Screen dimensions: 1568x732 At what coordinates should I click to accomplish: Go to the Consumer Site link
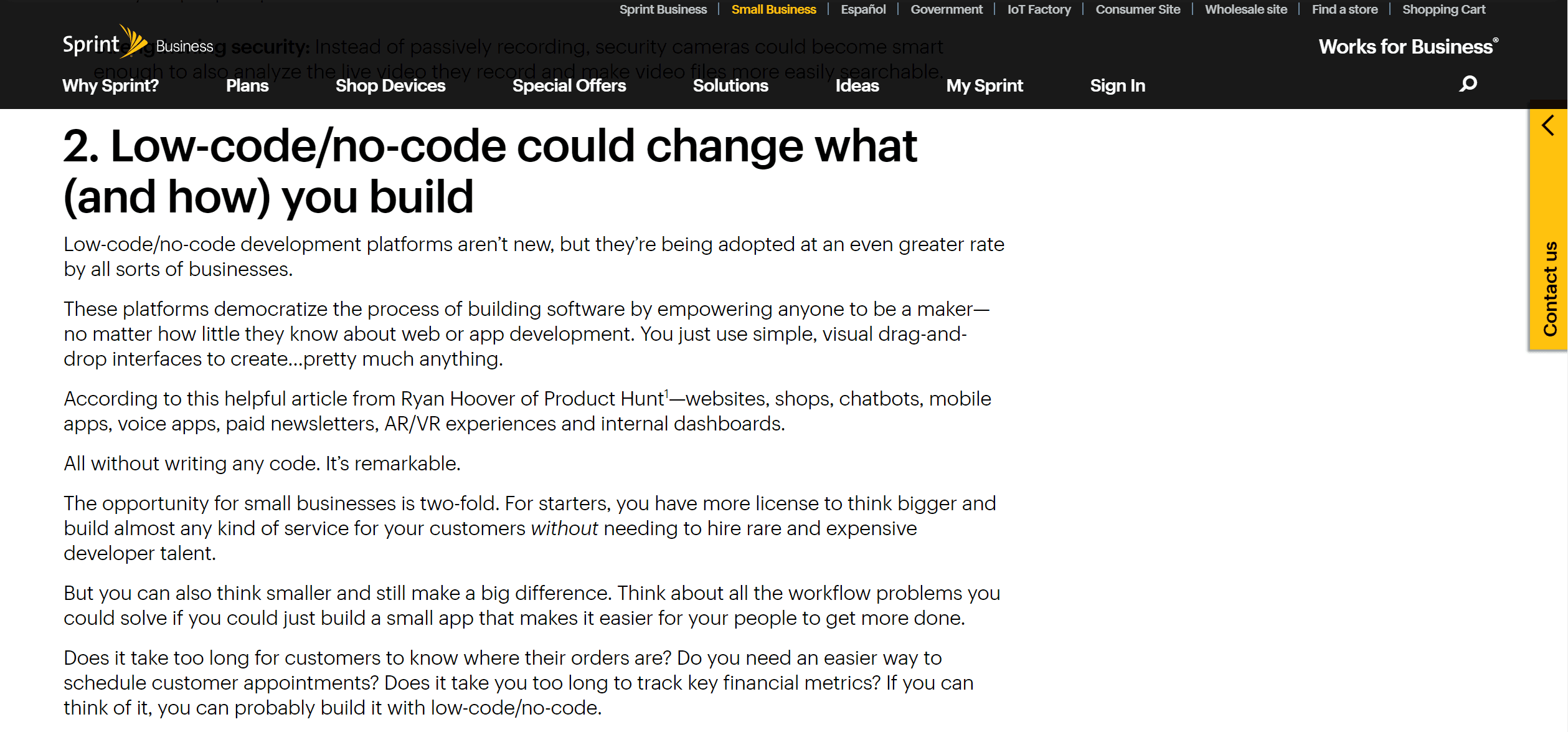(1137, 9)
